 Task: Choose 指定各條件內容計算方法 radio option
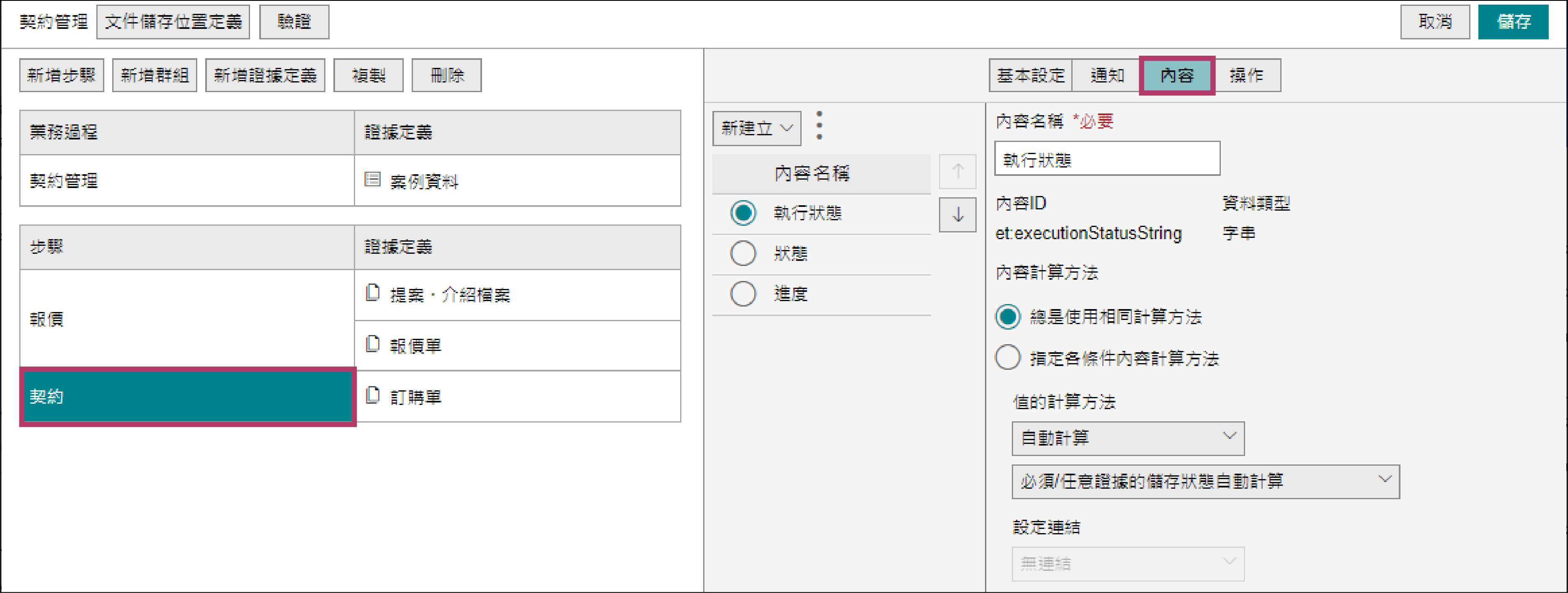1007,357
